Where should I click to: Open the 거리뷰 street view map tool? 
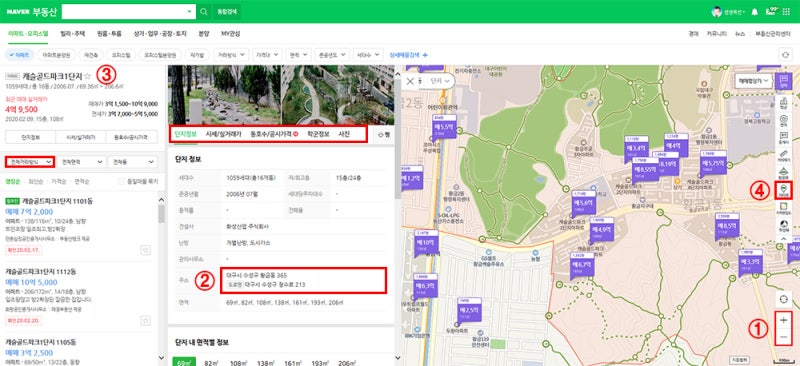pyautogui.click(x=783, y=190)
